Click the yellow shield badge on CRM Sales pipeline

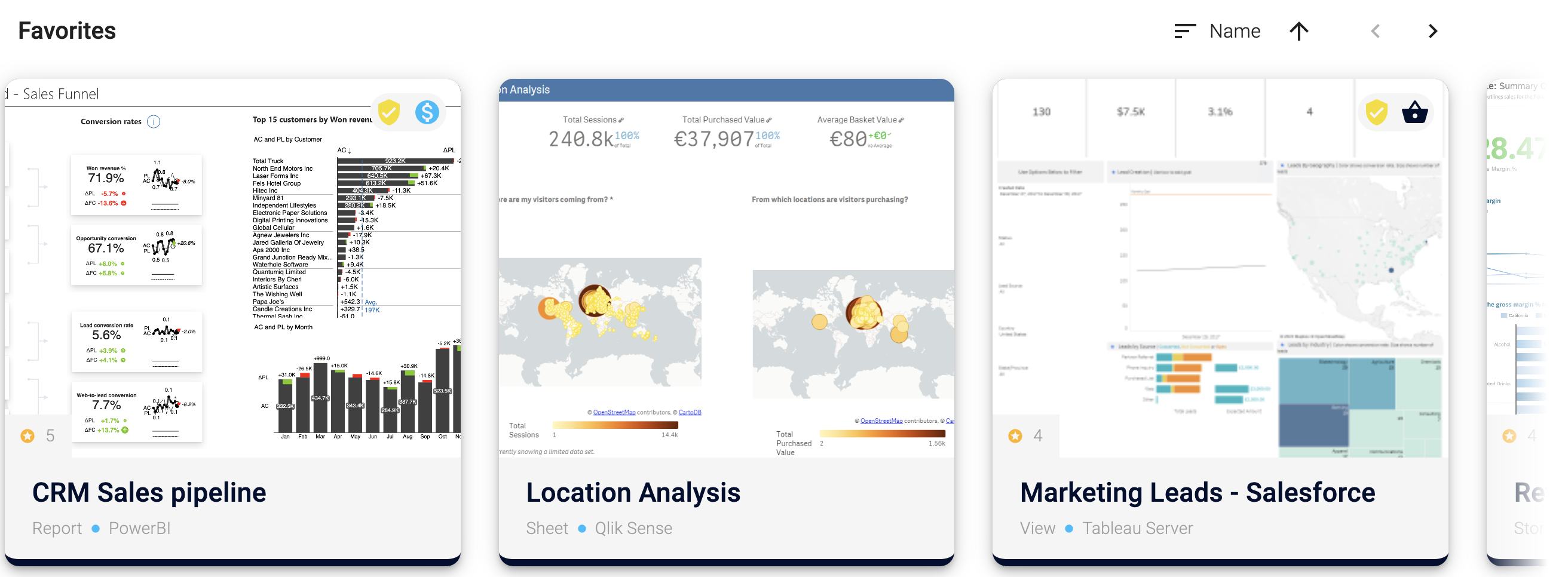pyautogui.click(x=389, y=113)
